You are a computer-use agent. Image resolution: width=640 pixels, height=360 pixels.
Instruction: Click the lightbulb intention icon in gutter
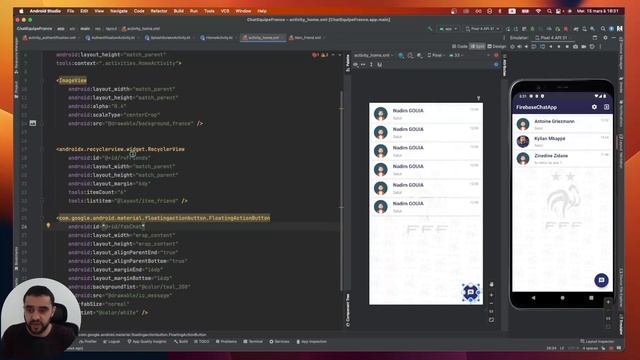[x=48, y=226]
